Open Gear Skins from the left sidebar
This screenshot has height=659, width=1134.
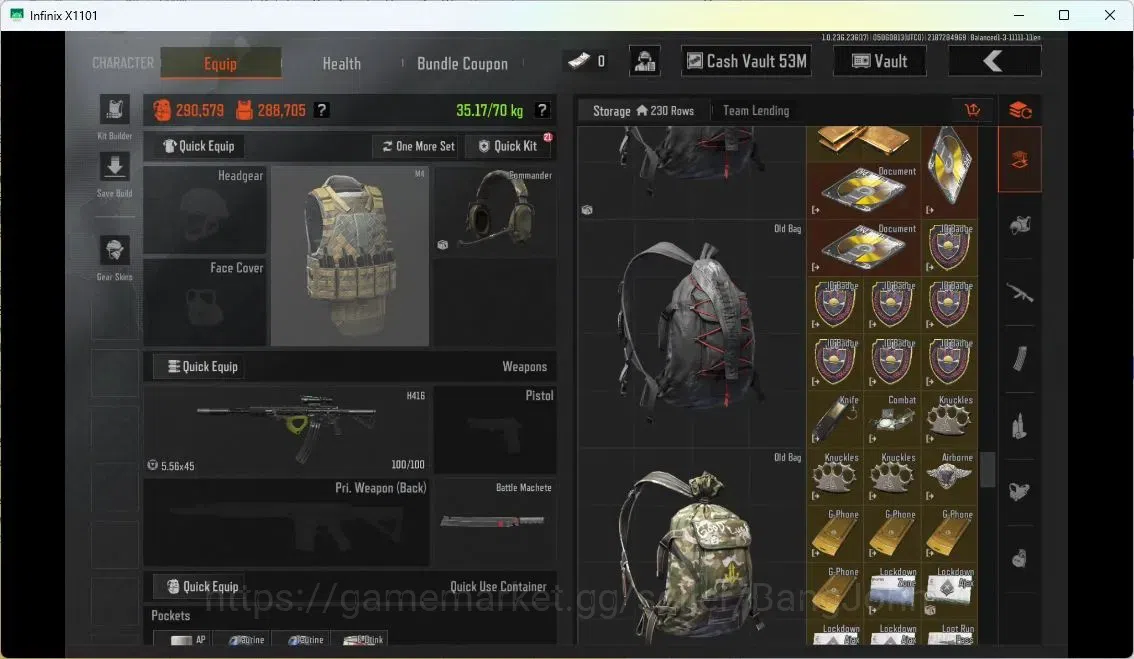114,251
